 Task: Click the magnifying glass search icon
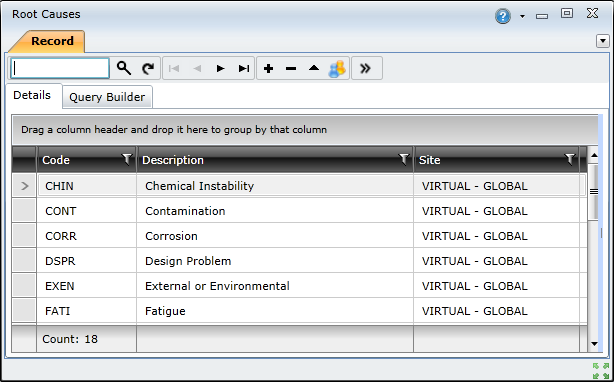point(124,68)
